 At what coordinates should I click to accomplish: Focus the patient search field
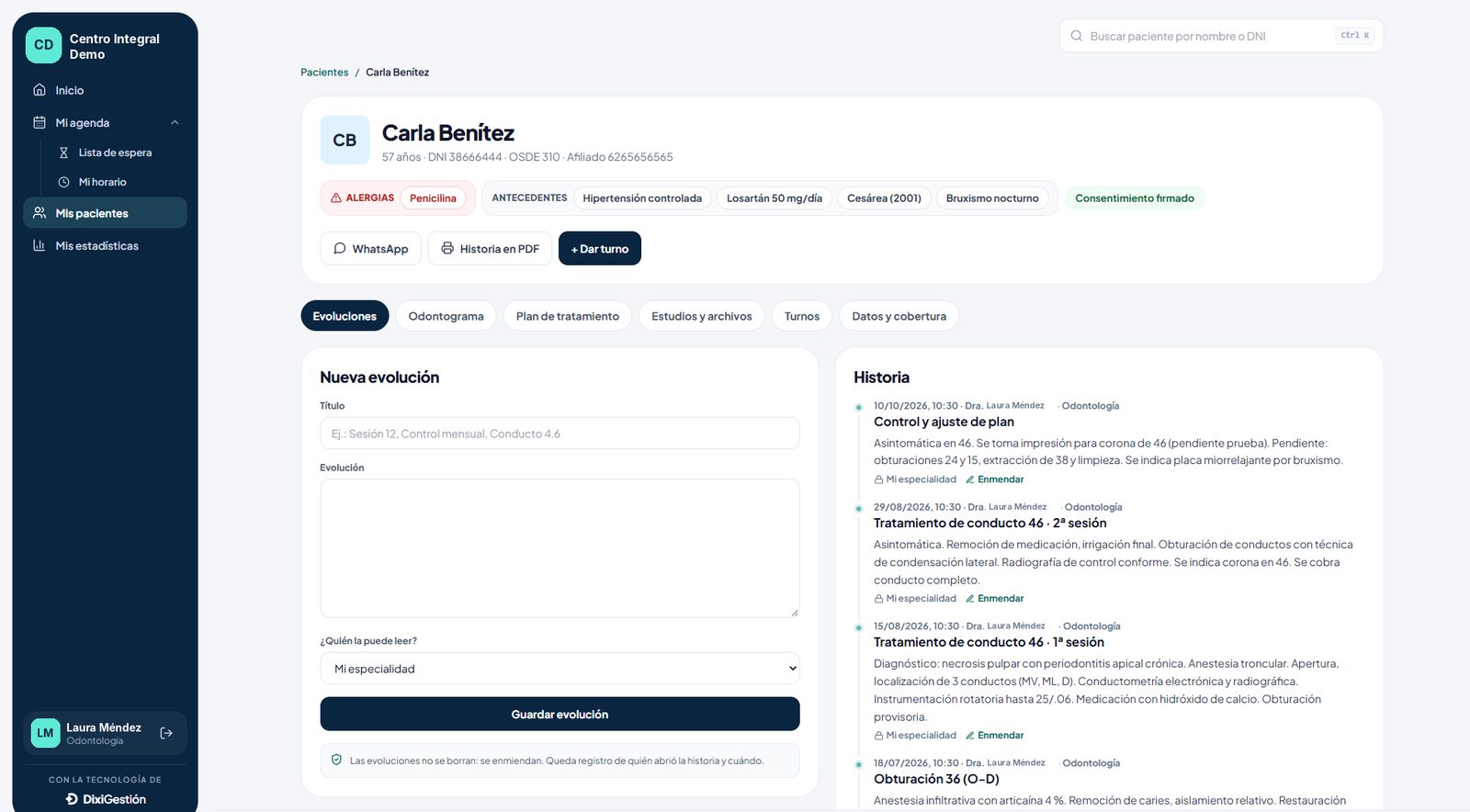click(1221, 36)
